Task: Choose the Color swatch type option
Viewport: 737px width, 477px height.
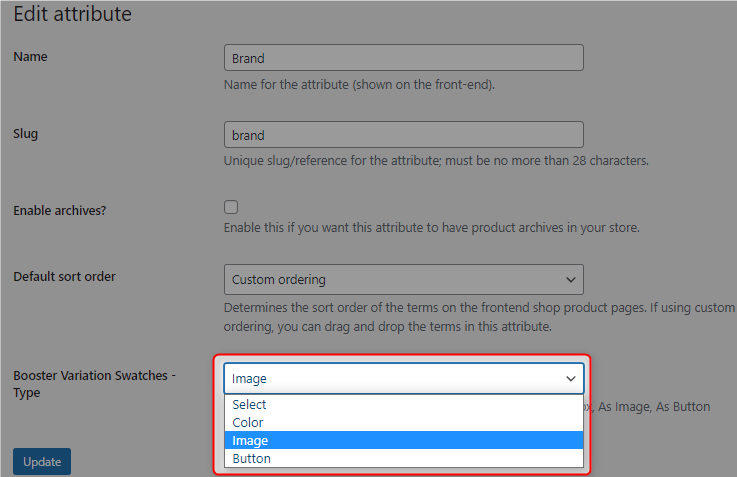Action: pos(404,422)
